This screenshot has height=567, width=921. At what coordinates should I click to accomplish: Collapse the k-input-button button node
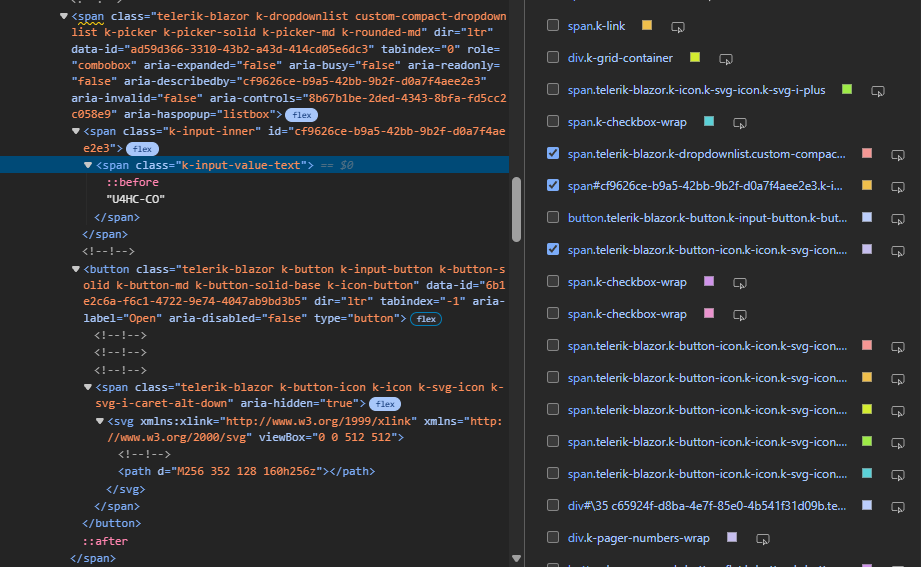coord(76,269)
